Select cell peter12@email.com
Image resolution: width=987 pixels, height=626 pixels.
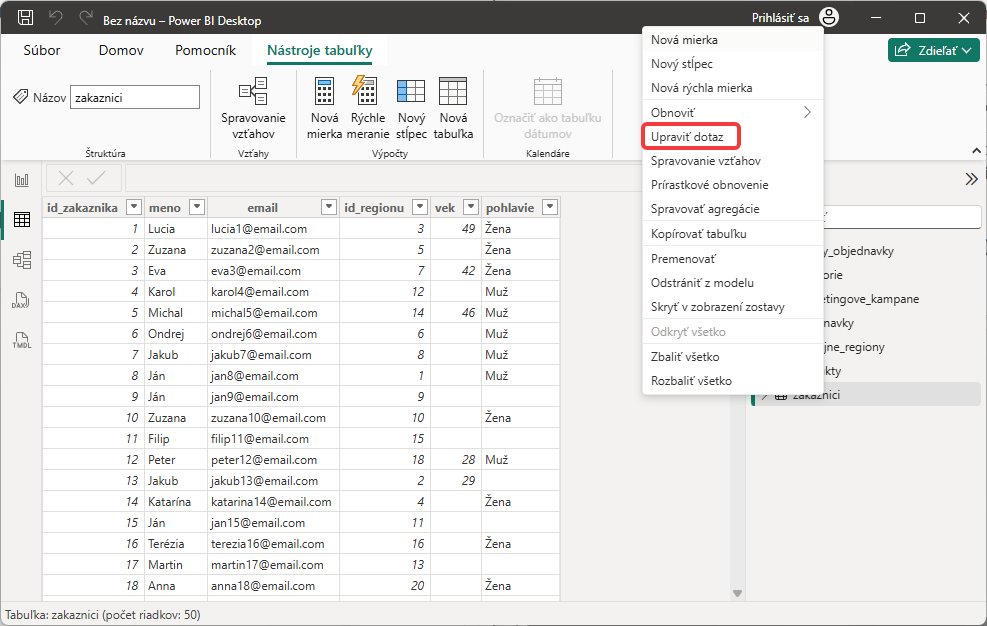click(x=273, y=460)
